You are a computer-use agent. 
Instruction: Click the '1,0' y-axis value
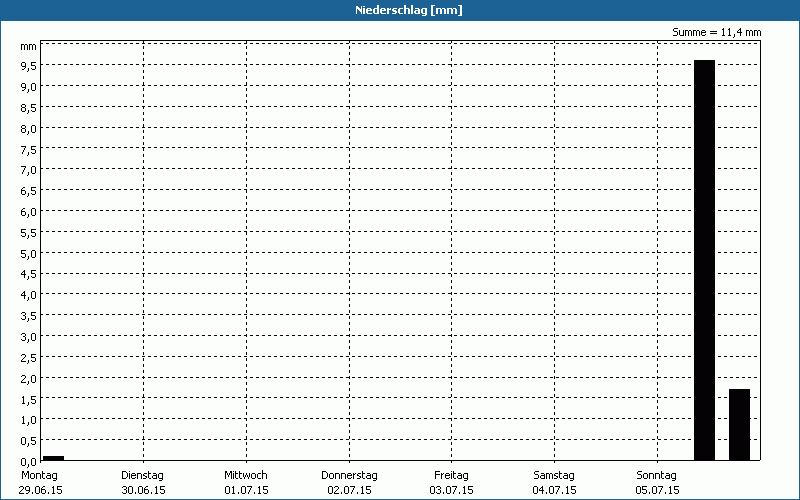(29, 420)
